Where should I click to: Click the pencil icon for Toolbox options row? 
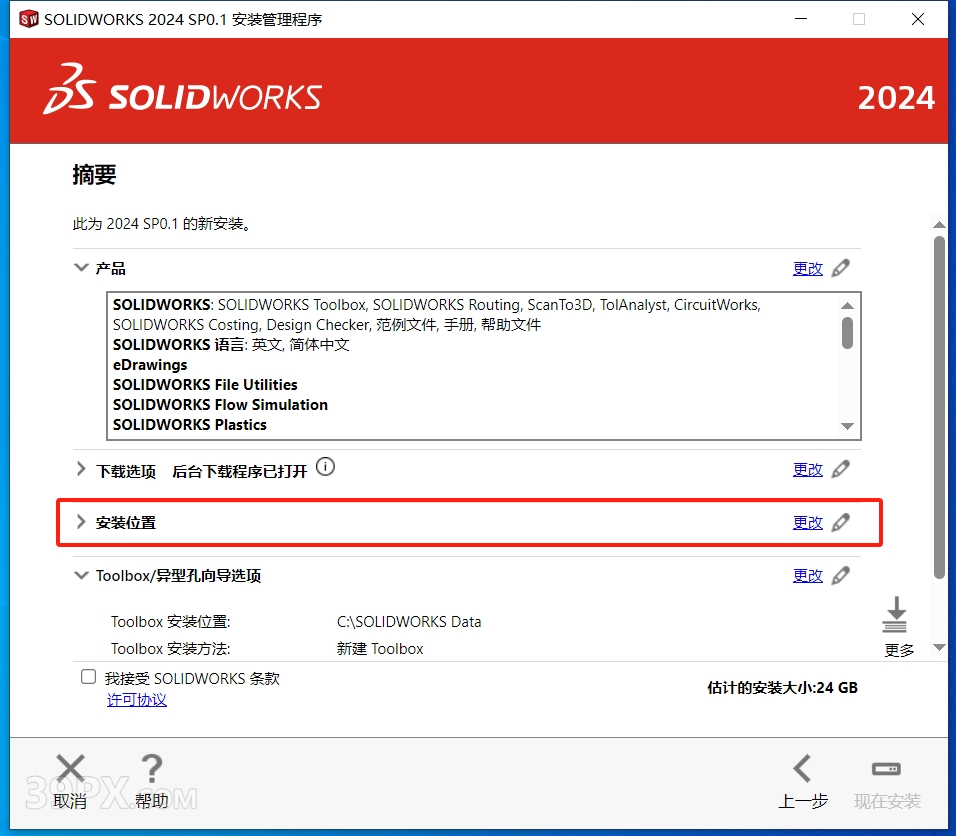(x=841, y=575)
